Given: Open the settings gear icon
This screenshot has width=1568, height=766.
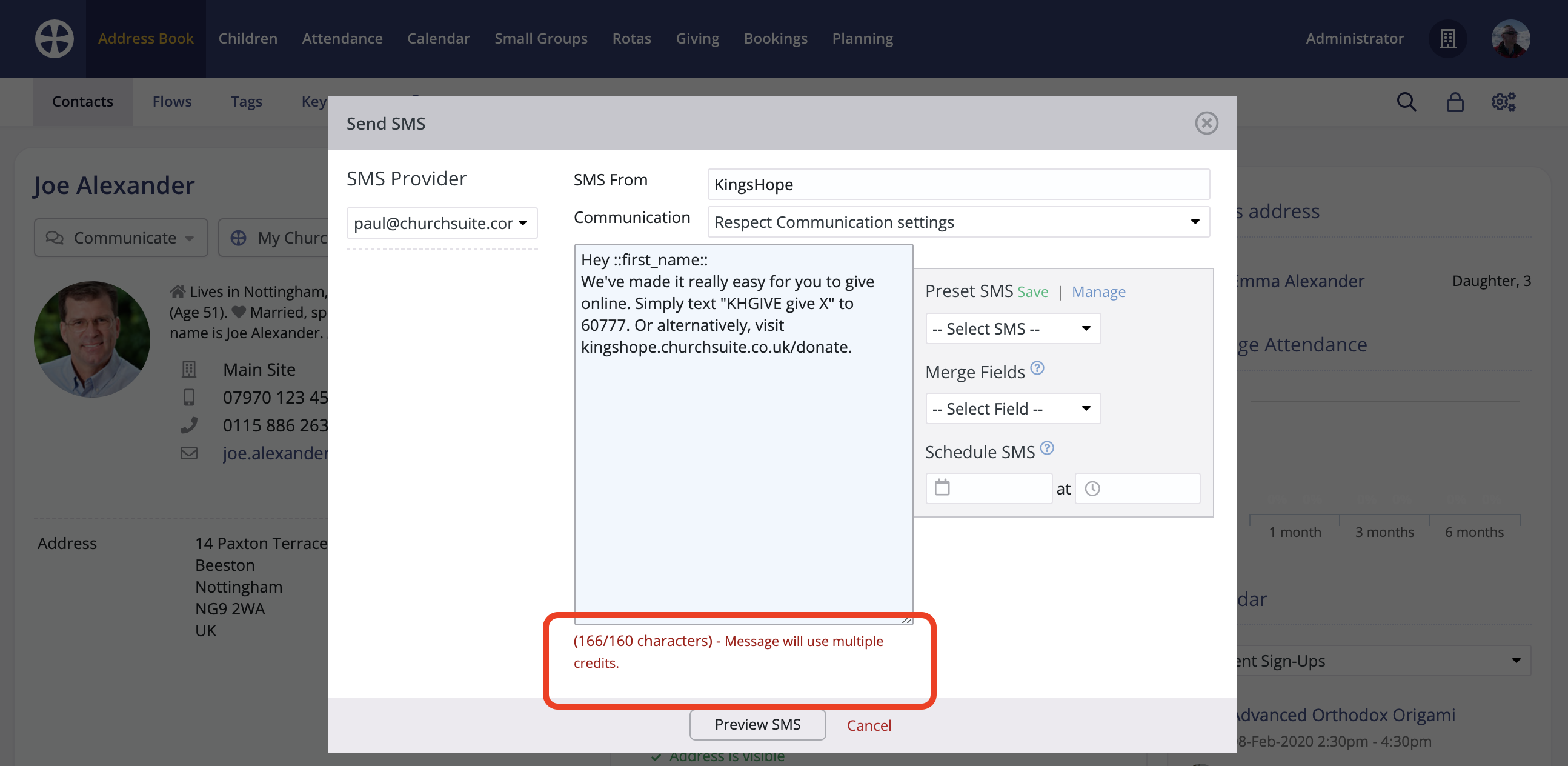Looking at the screenshot, I should pos(1502,102).
